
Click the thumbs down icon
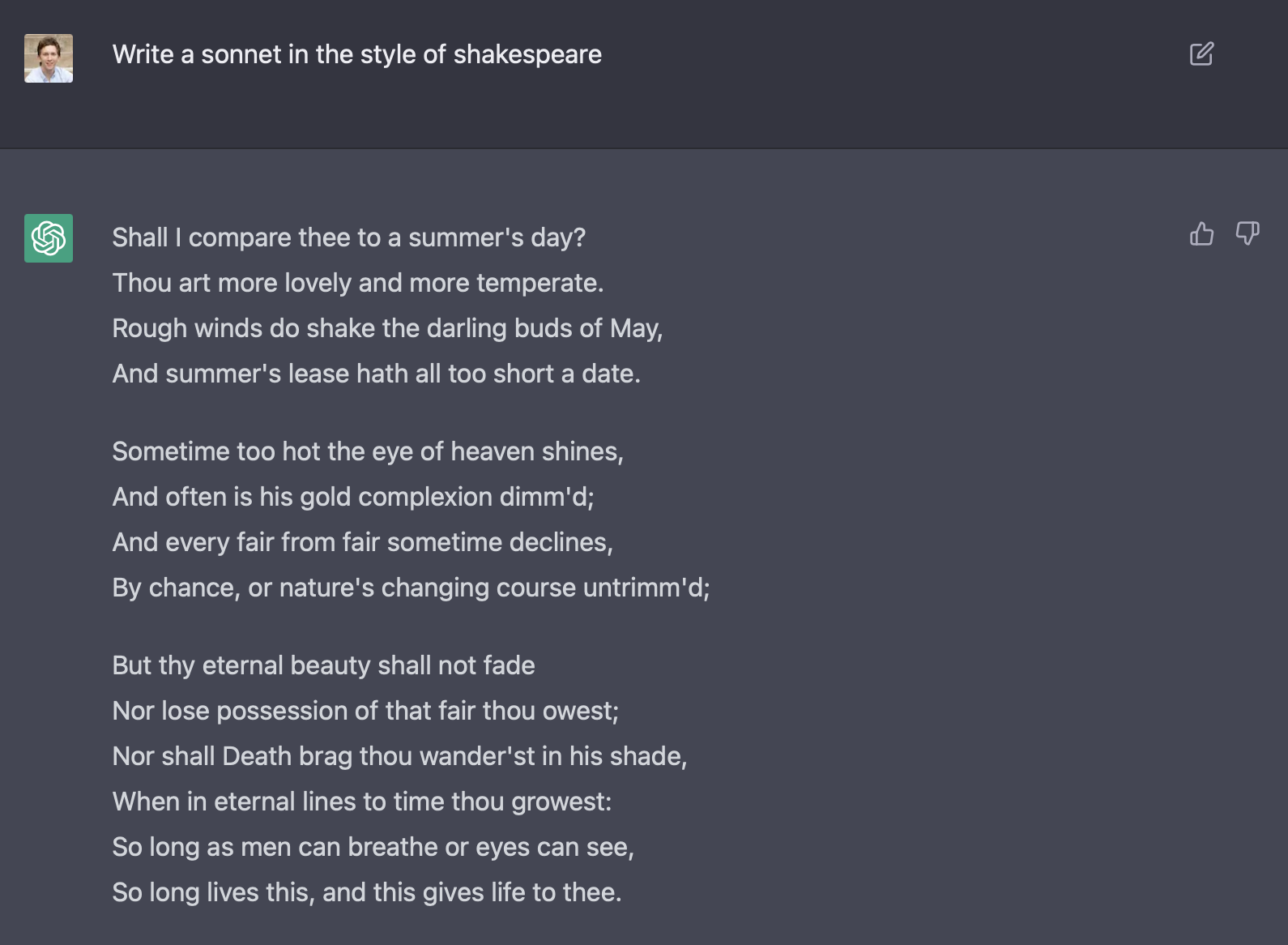coord(1247,233)
